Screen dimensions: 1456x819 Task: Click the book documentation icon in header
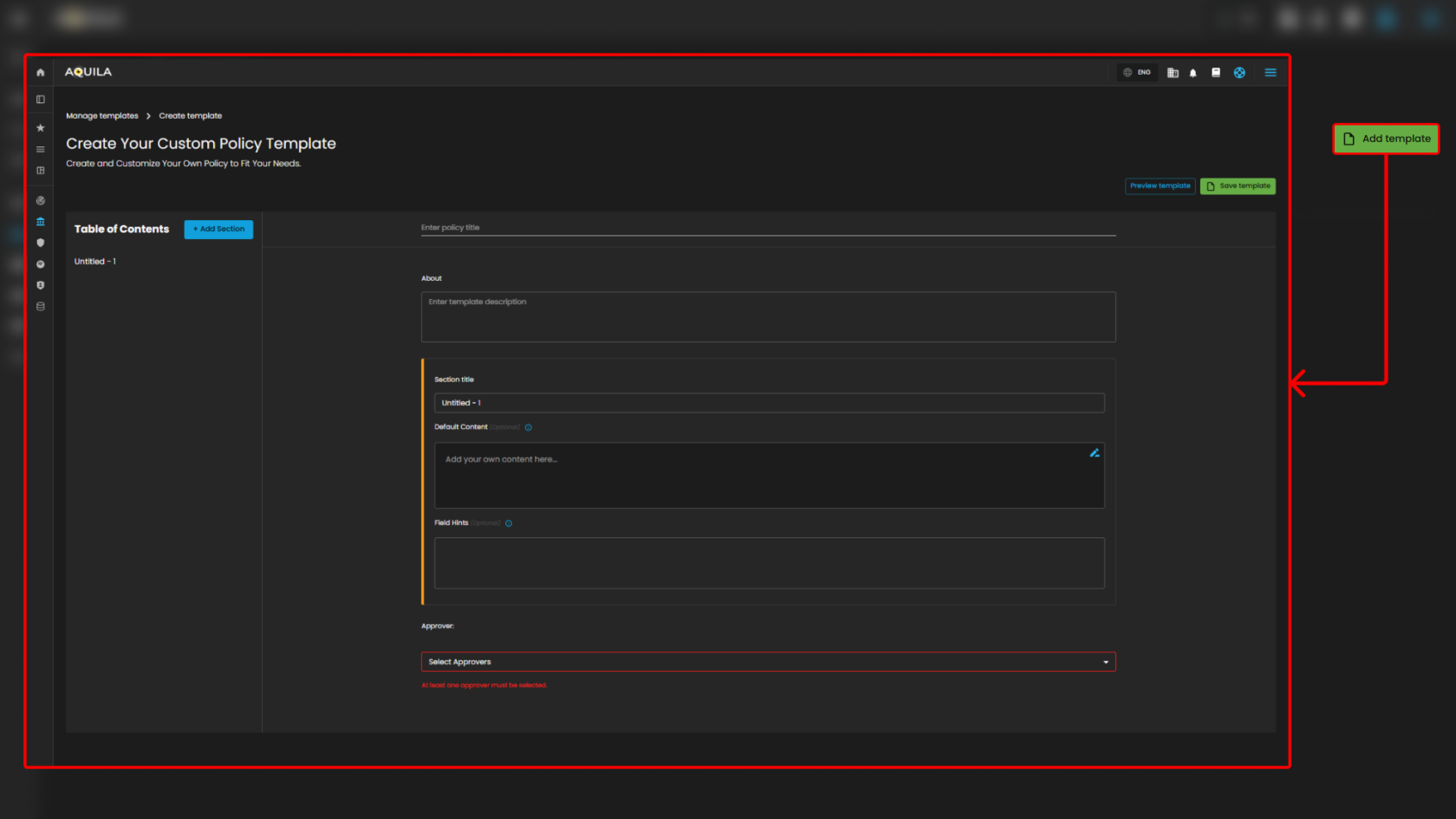pyautogui.click(x=1216, y=73)
